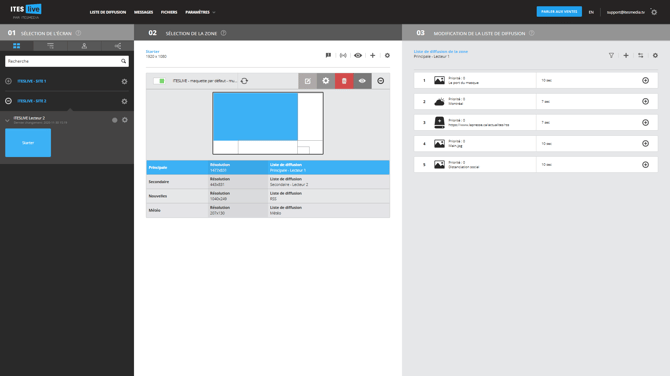Open the LISTE DE DIFFUSION menu
The image size is (670, 376).
108,12
